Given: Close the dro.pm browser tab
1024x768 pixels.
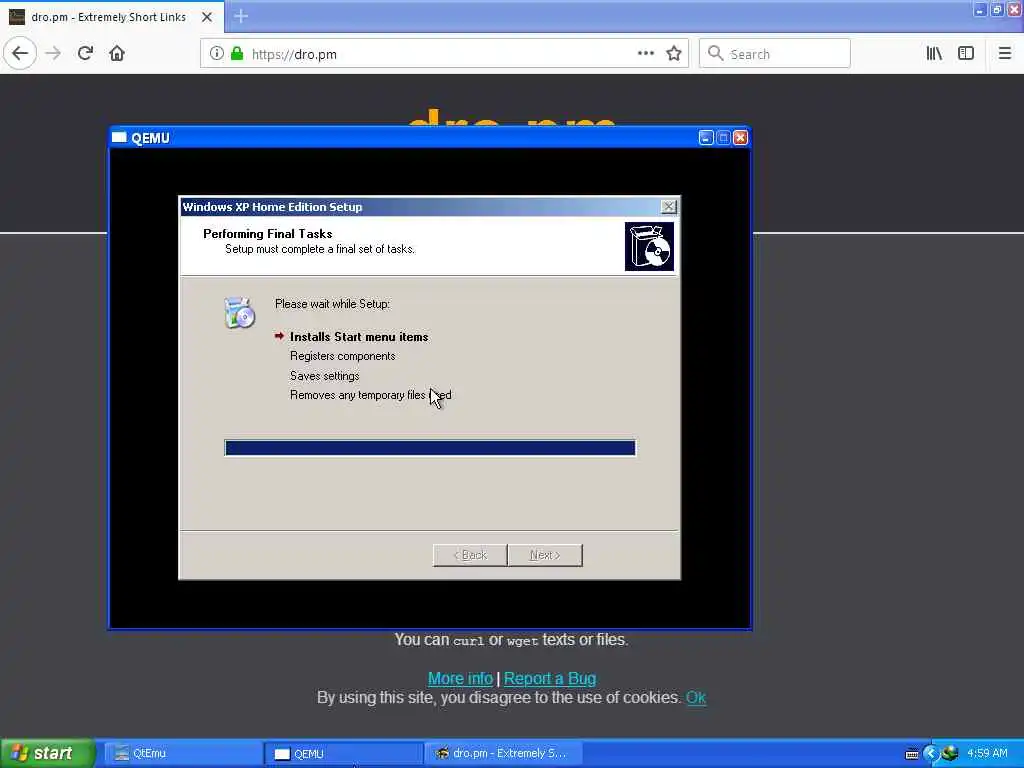Looking at the screenshot, I should tap(206, 17).
